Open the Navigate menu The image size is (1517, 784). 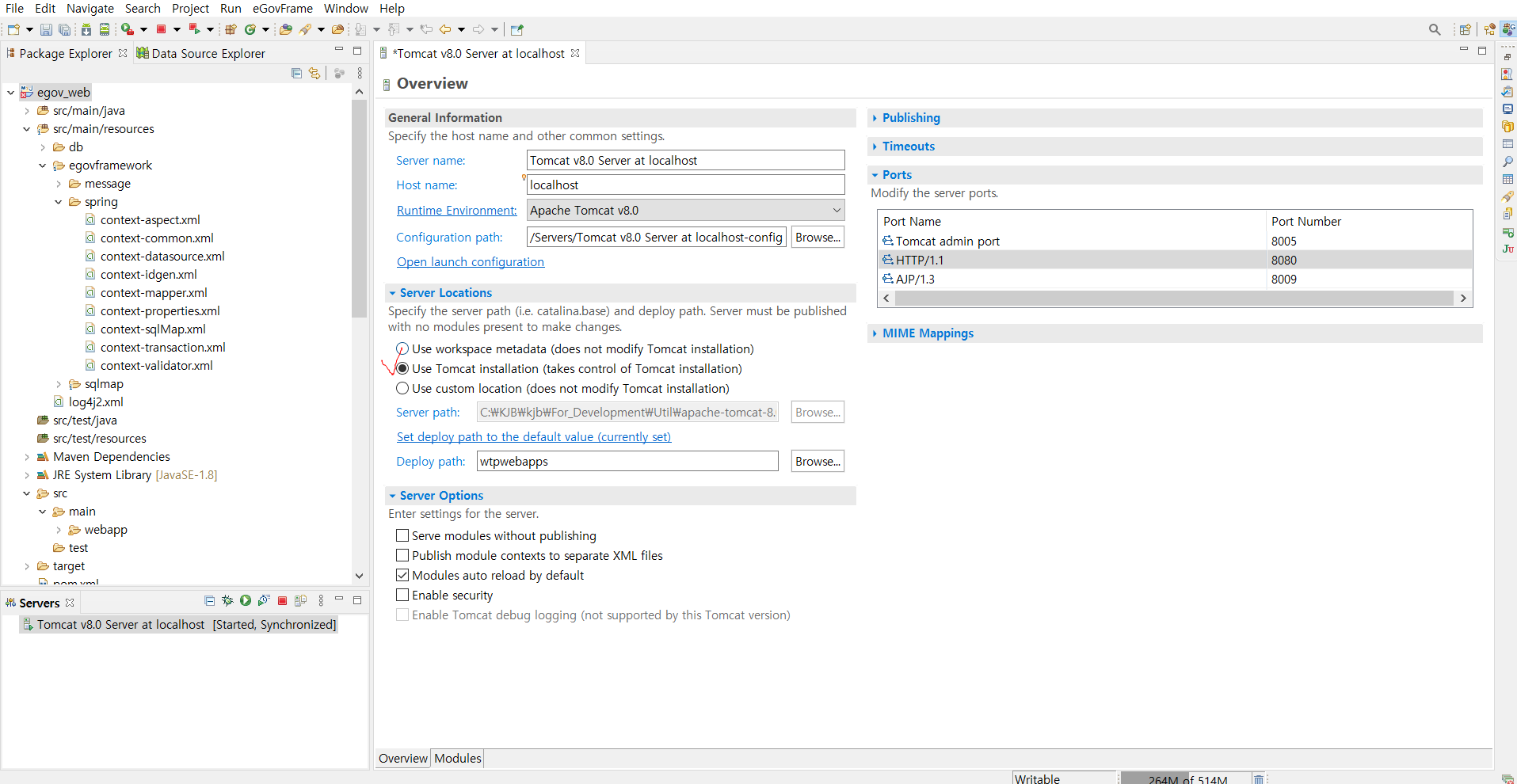pyautogui.click(x=90, y=8)
